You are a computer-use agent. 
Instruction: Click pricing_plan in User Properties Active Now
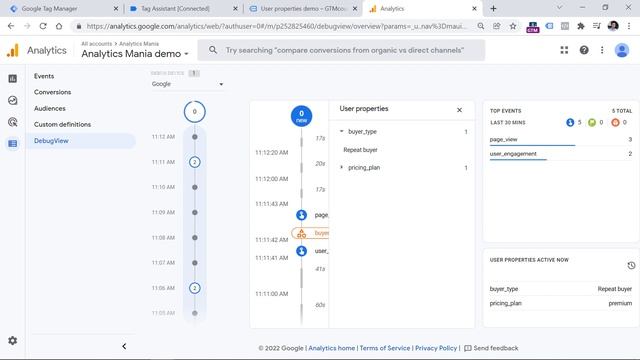point(506,303)
